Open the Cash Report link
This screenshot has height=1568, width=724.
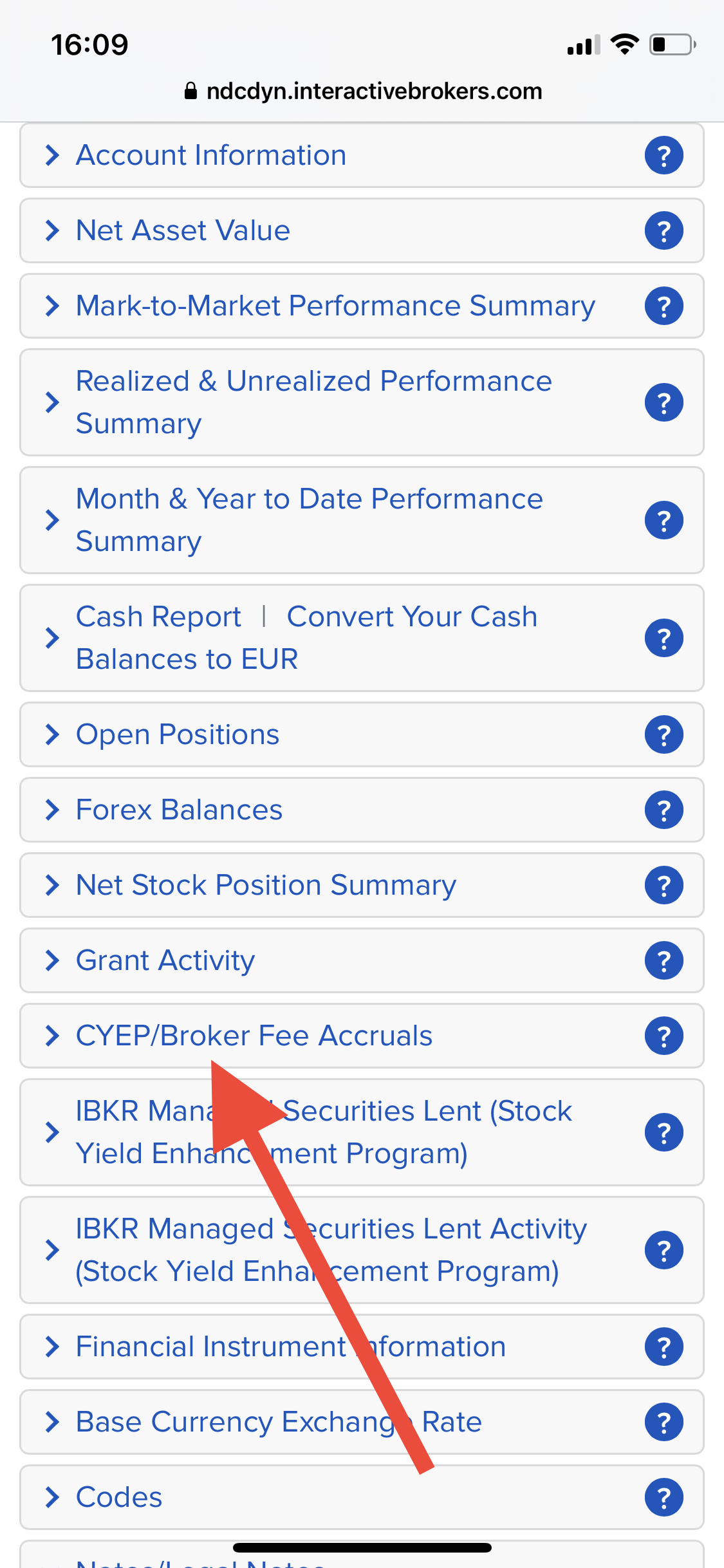[158, 617]
